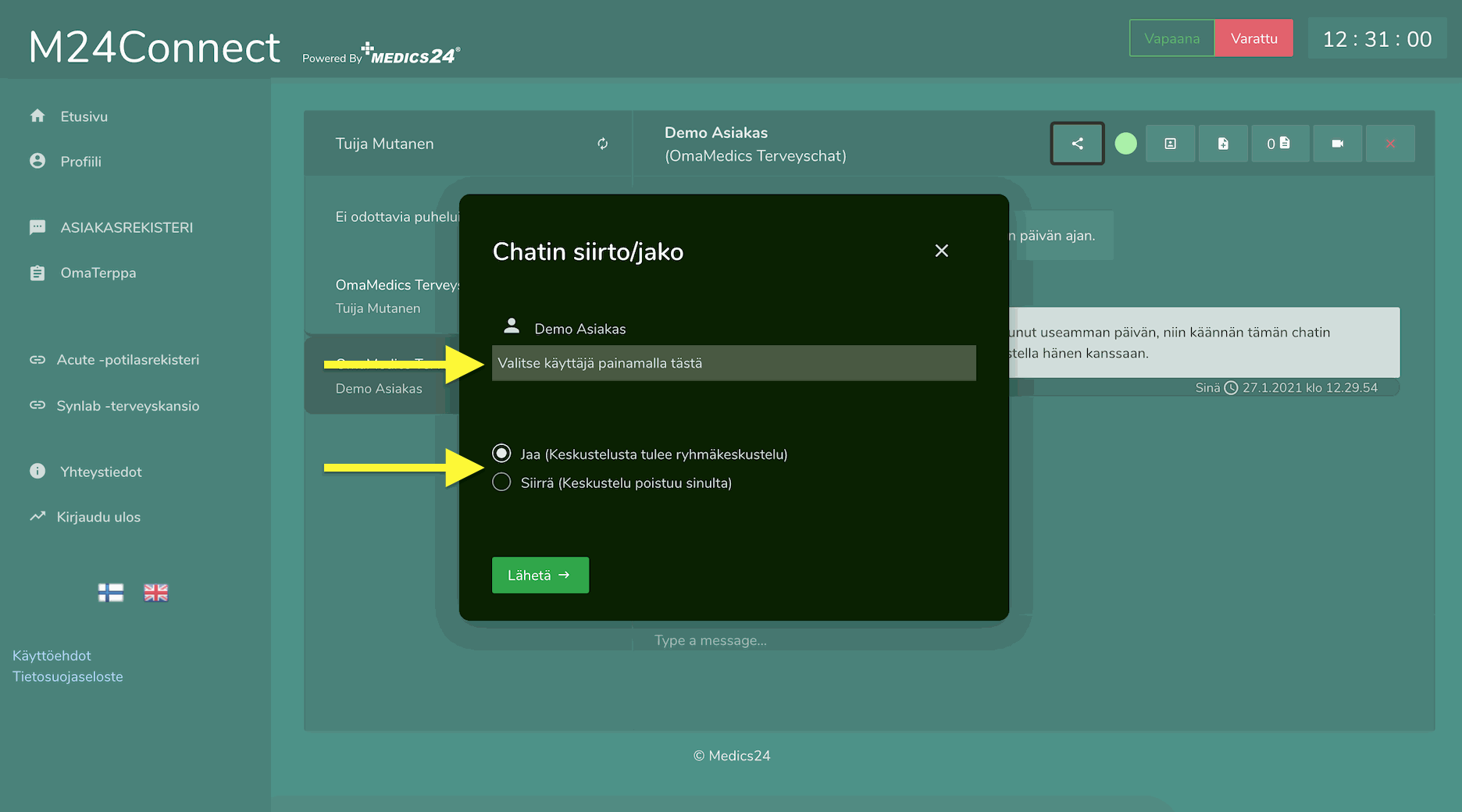Open the Käyttöehdot link
Image resolution: width=1462 pixels, height=812 pixels.
click(x=52, y=656)
